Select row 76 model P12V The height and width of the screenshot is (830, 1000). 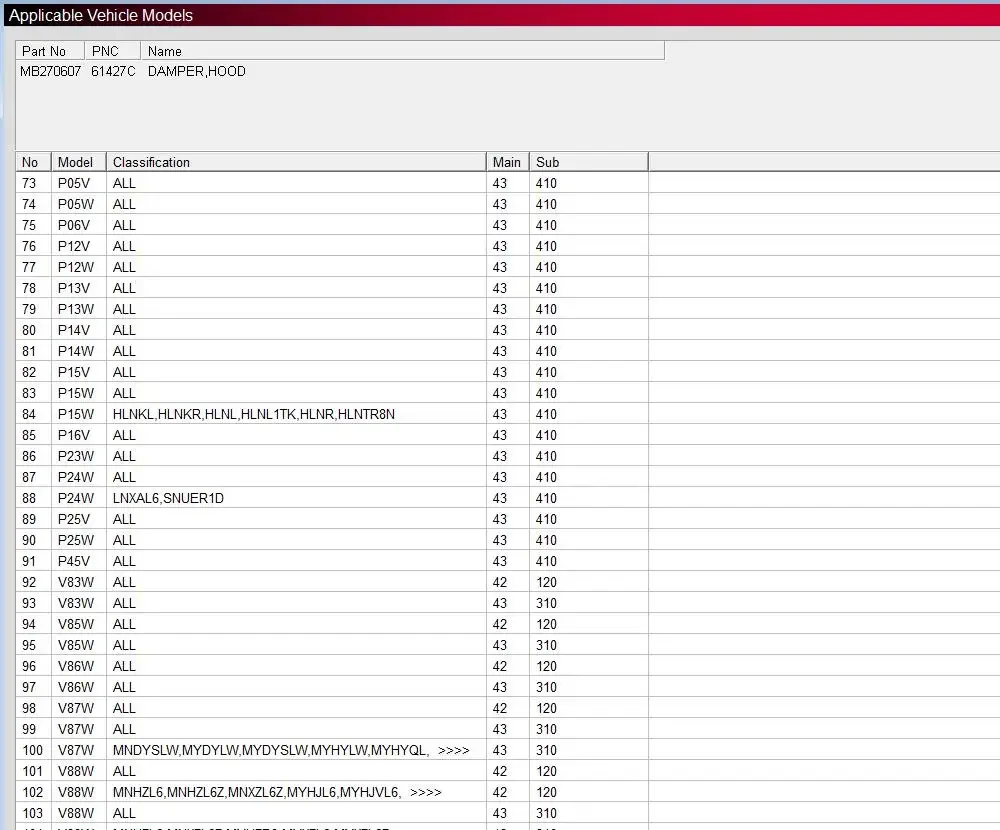tap(74, 247)
